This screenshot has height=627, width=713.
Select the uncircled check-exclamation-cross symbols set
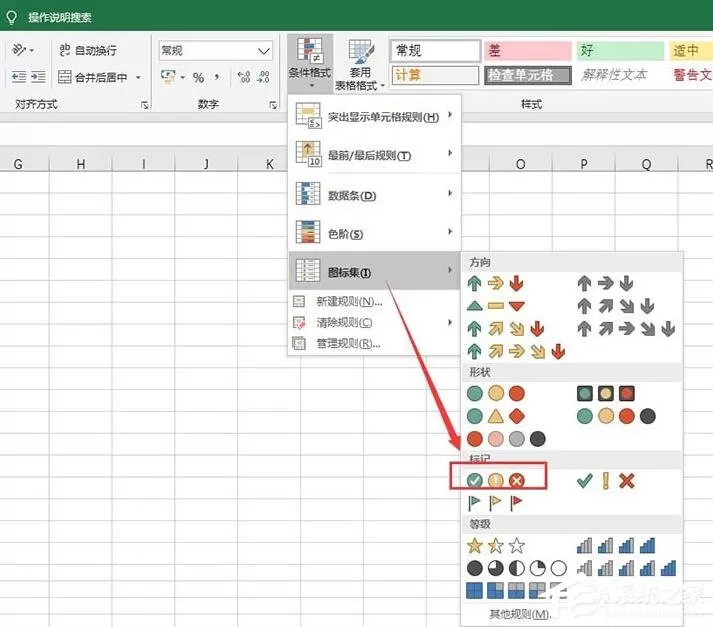click(x=605, y=481)
